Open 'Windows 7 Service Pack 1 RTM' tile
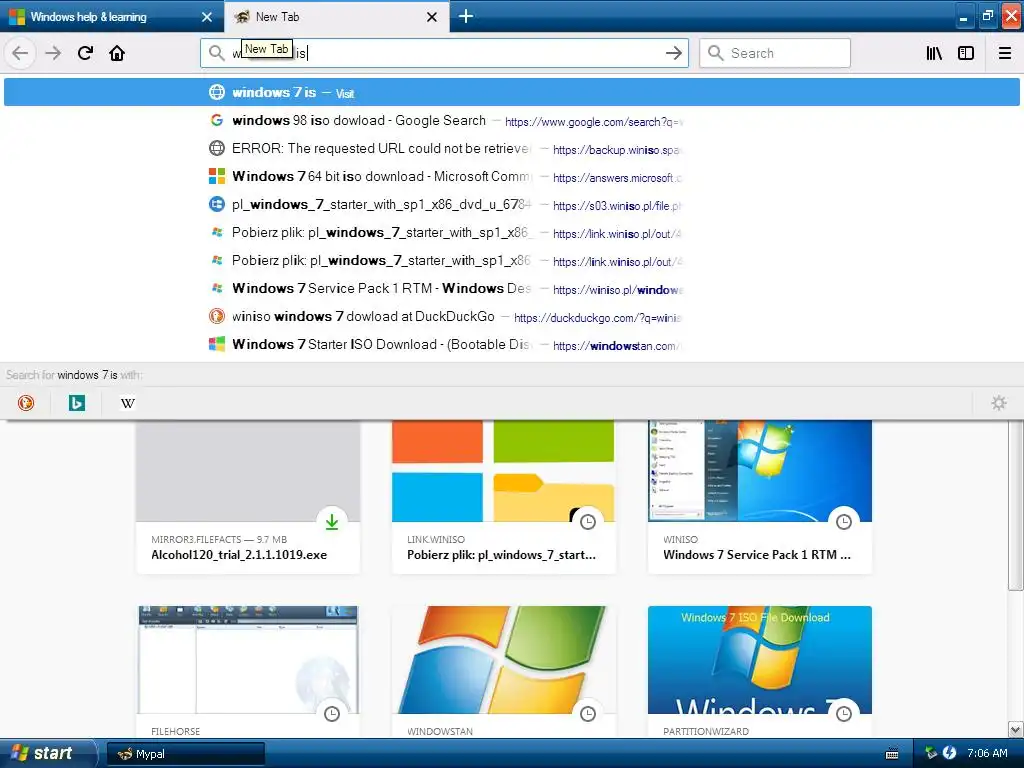The image size is (1024, 768). pyautogui.click(x=760, y=497)
